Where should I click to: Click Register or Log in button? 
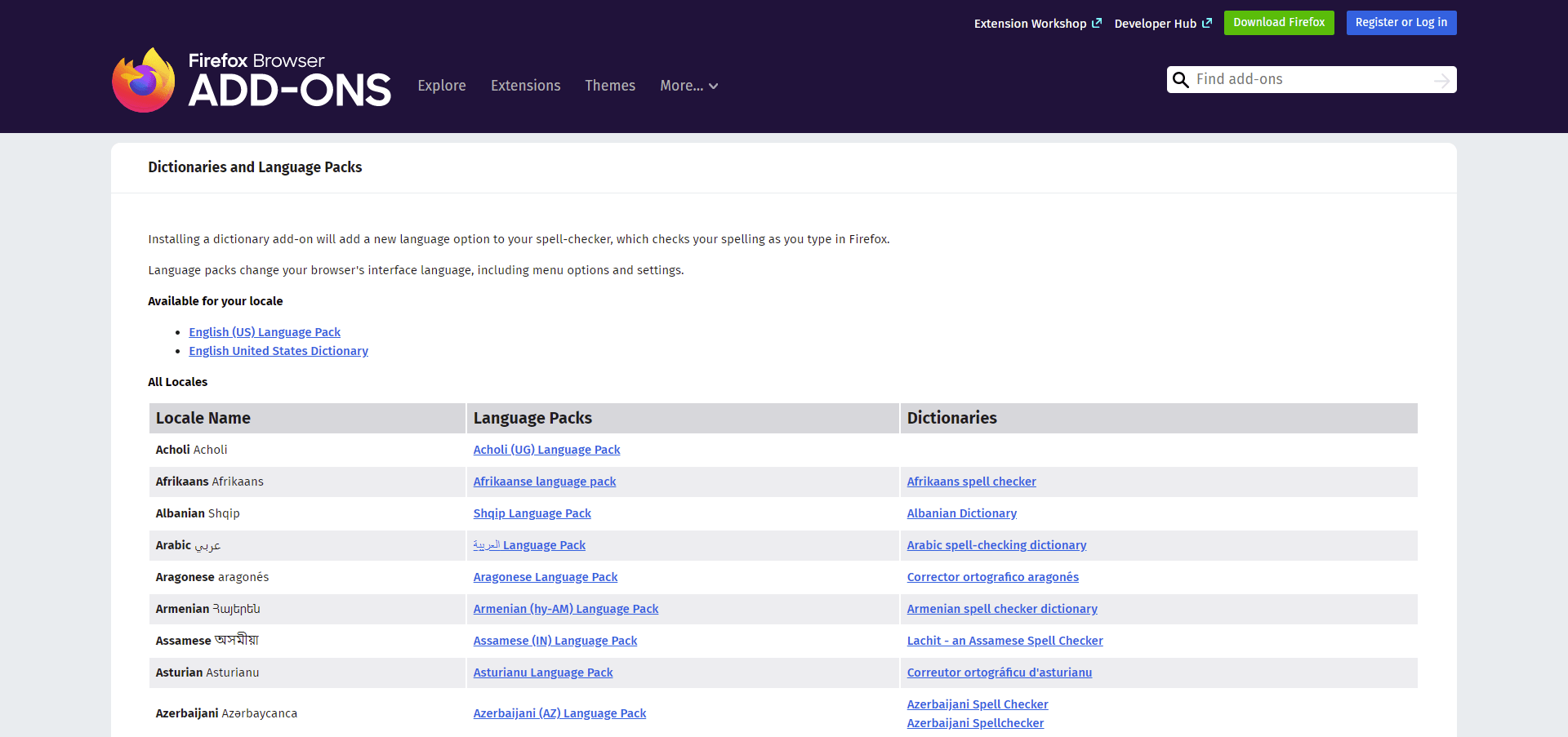(1401, 23)
